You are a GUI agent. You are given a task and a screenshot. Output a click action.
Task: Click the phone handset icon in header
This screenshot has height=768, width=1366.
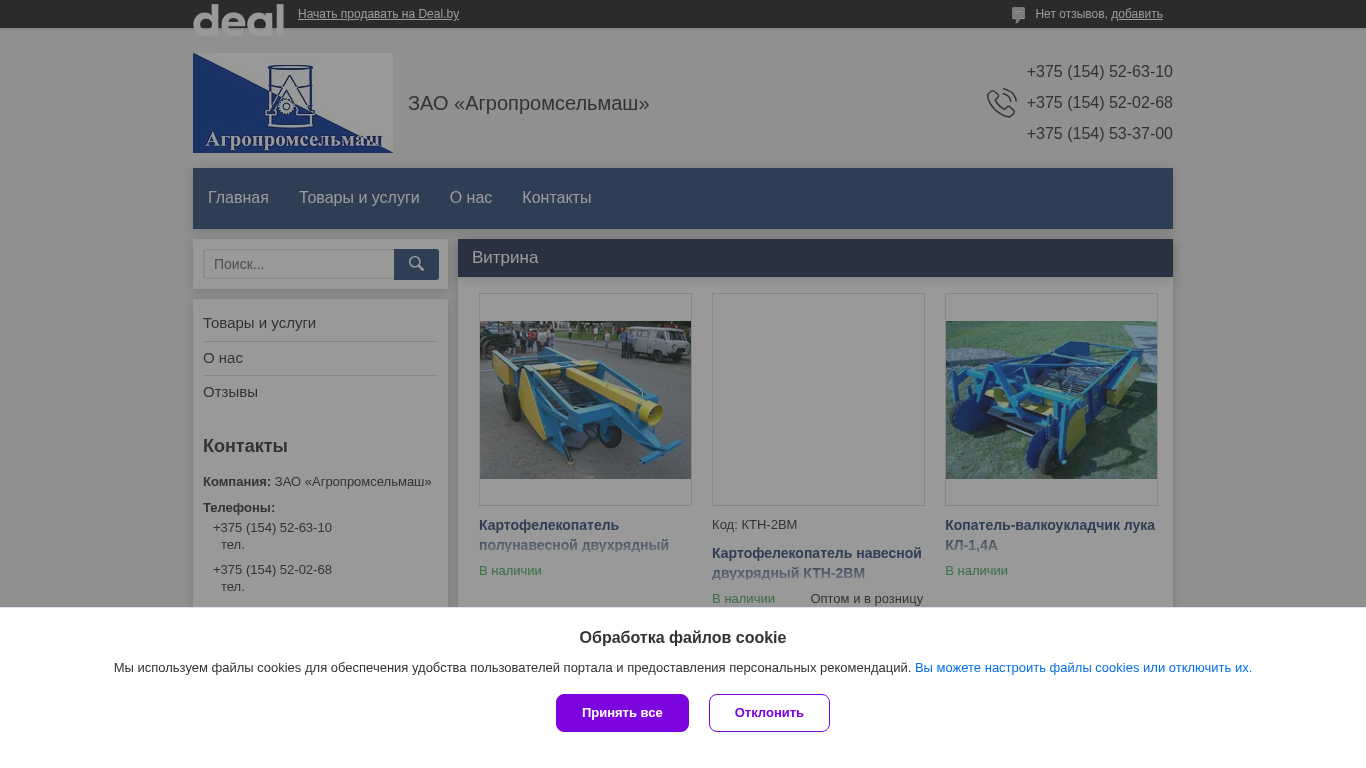coord(1001,103)
